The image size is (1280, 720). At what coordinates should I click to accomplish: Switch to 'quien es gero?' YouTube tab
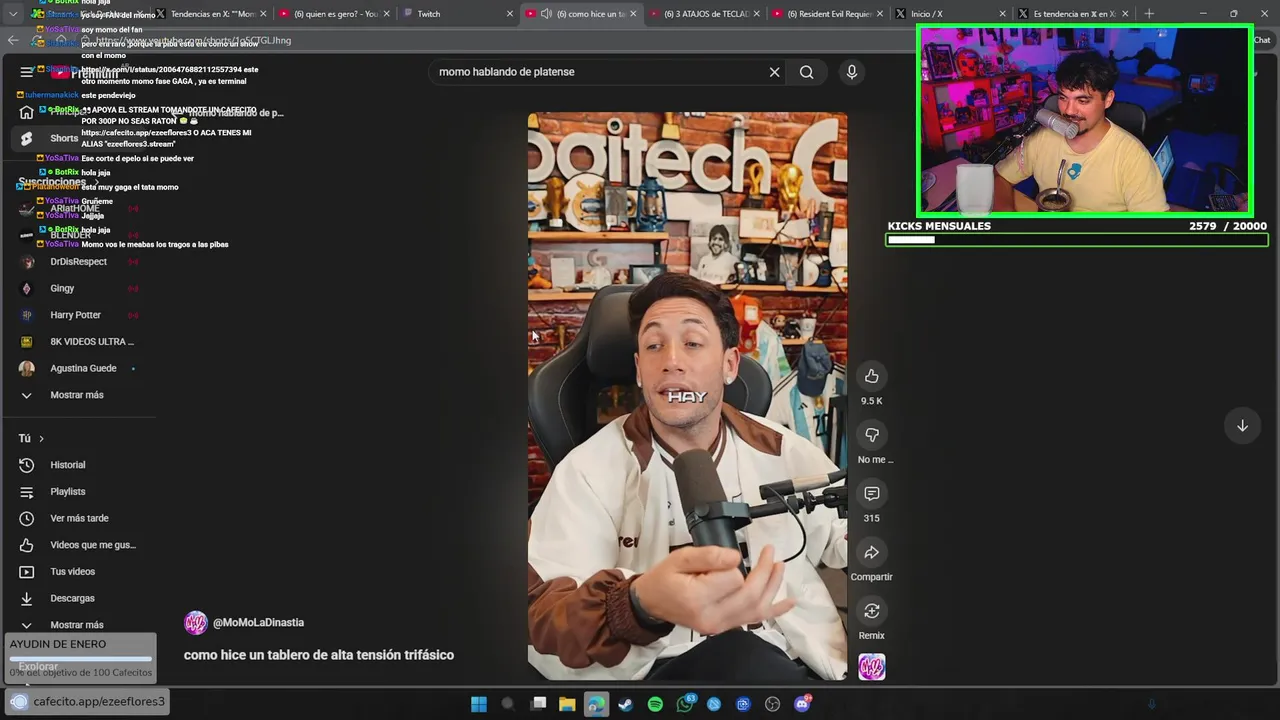pyautogui.click(x=335, y=14)
